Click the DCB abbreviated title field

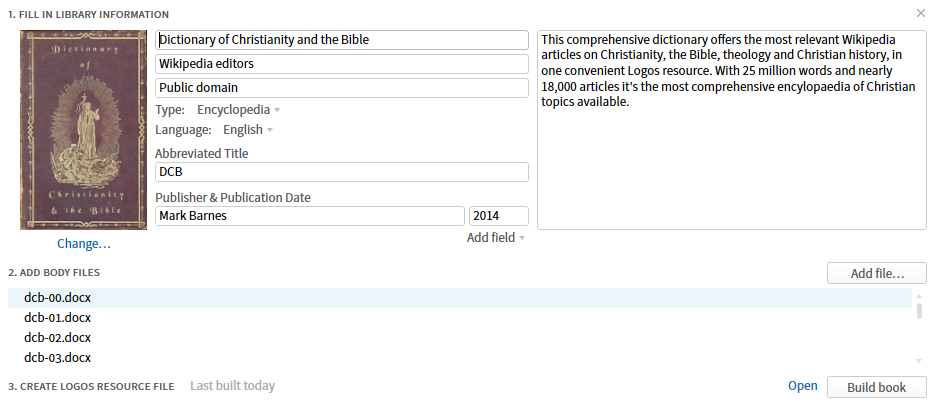(x=342, y=172)
